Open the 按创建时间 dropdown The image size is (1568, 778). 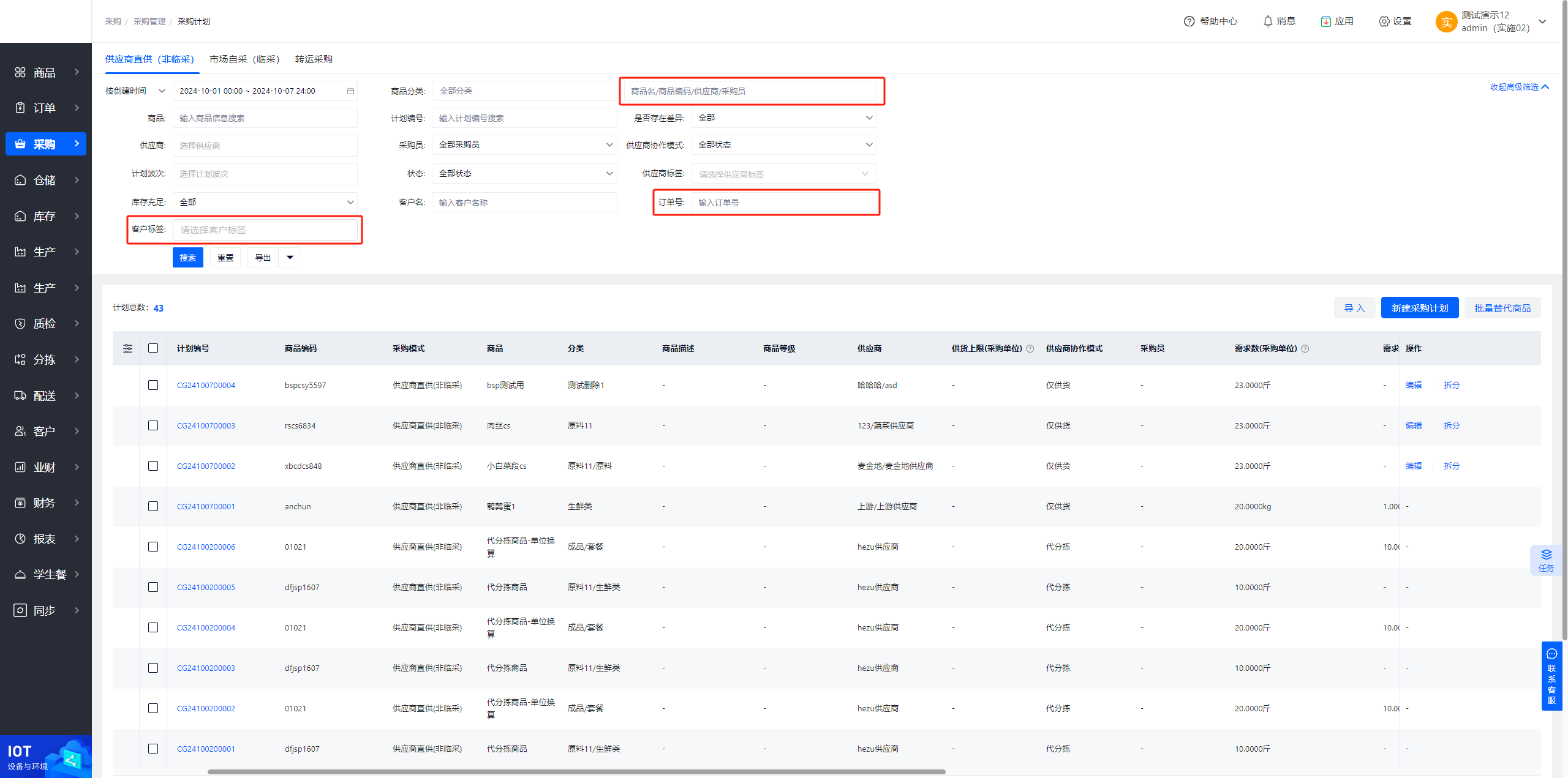135,91
